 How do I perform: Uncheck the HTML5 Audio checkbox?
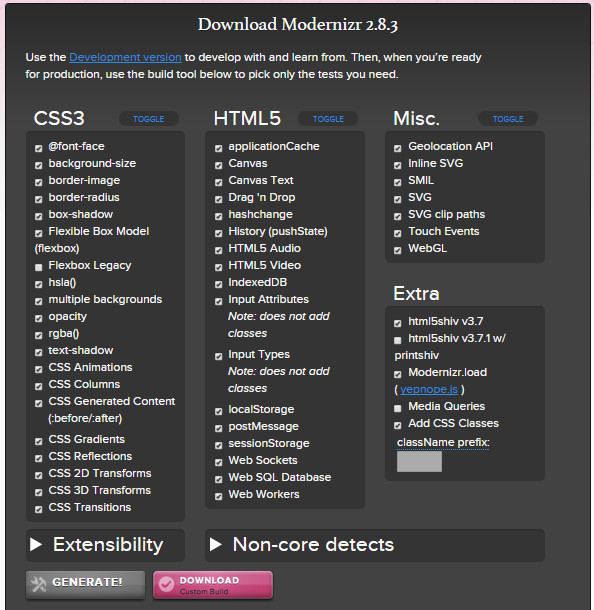pyautogui.click(x=219, y=250)
